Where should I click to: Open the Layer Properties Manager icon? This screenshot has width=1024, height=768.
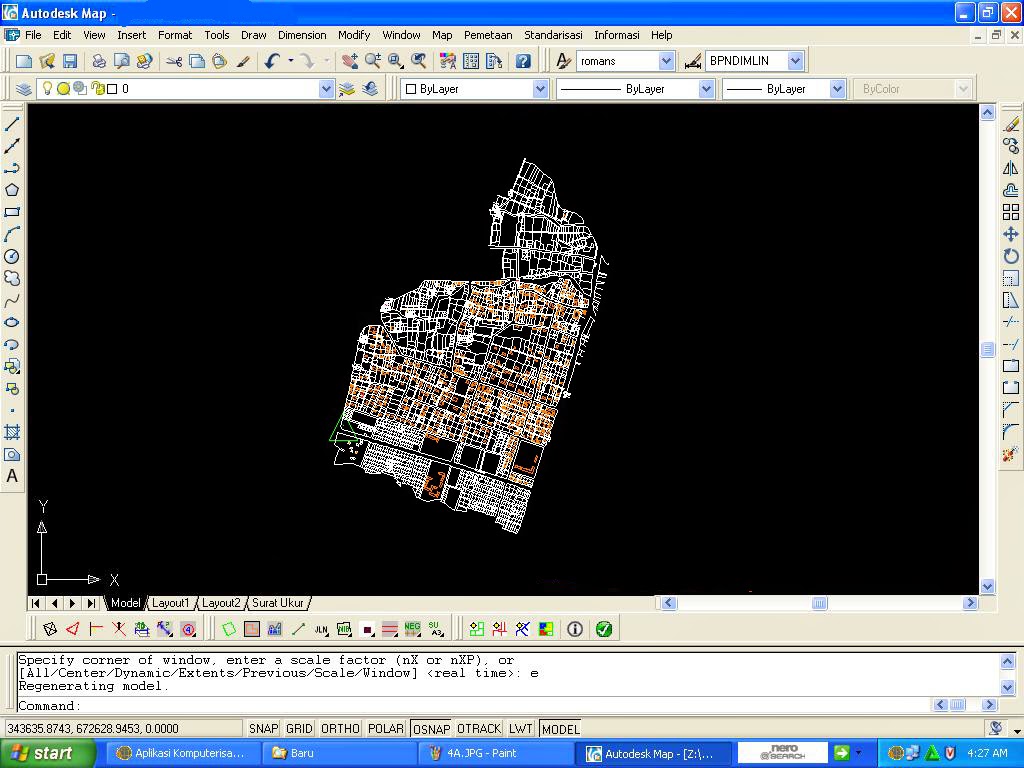pos(24,89)
